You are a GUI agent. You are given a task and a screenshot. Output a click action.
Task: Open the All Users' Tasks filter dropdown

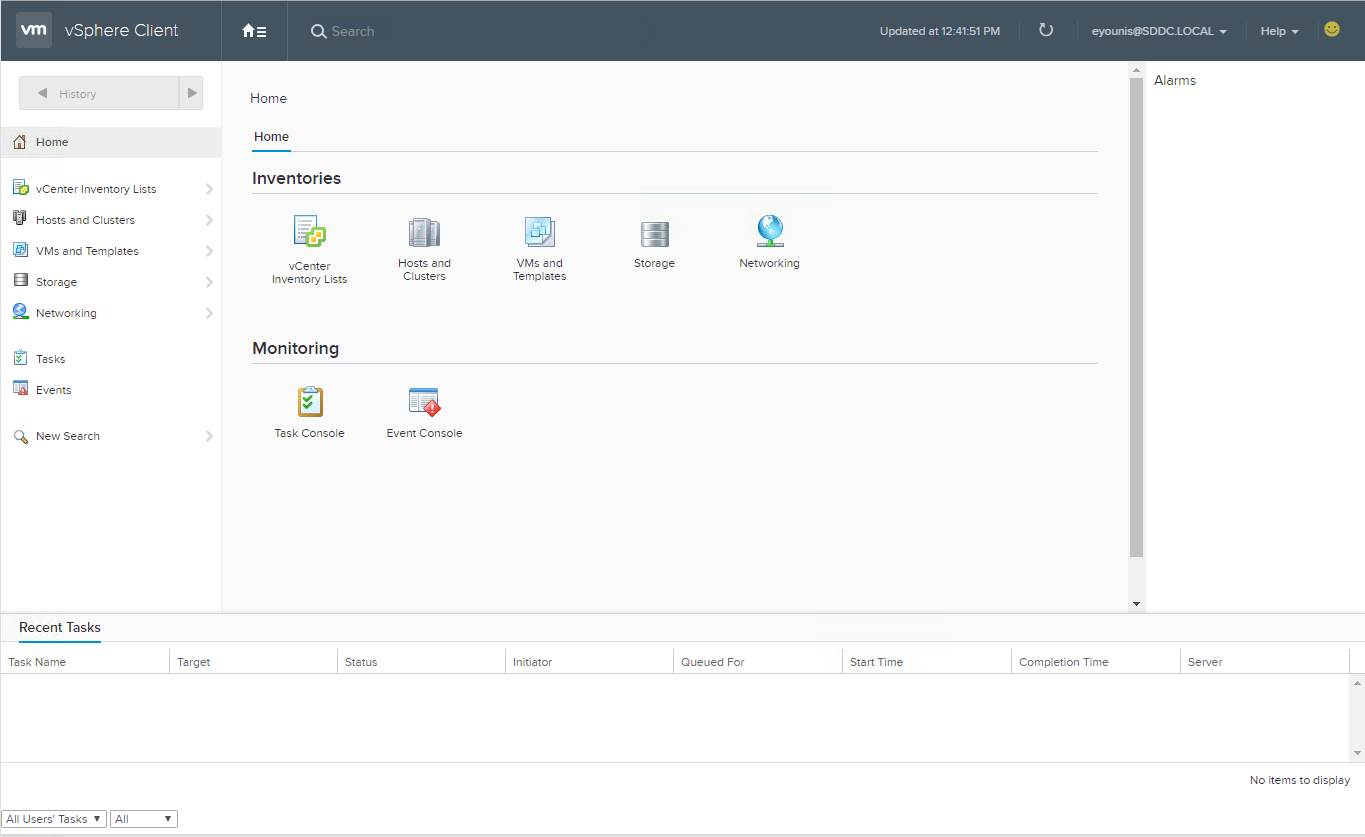[54, 819]
